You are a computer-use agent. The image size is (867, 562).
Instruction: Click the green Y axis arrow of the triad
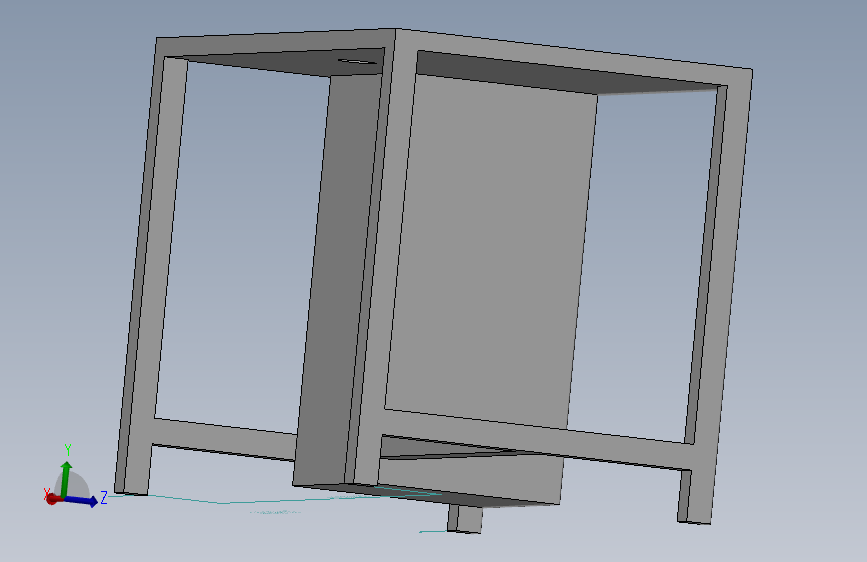click(66, 479)
